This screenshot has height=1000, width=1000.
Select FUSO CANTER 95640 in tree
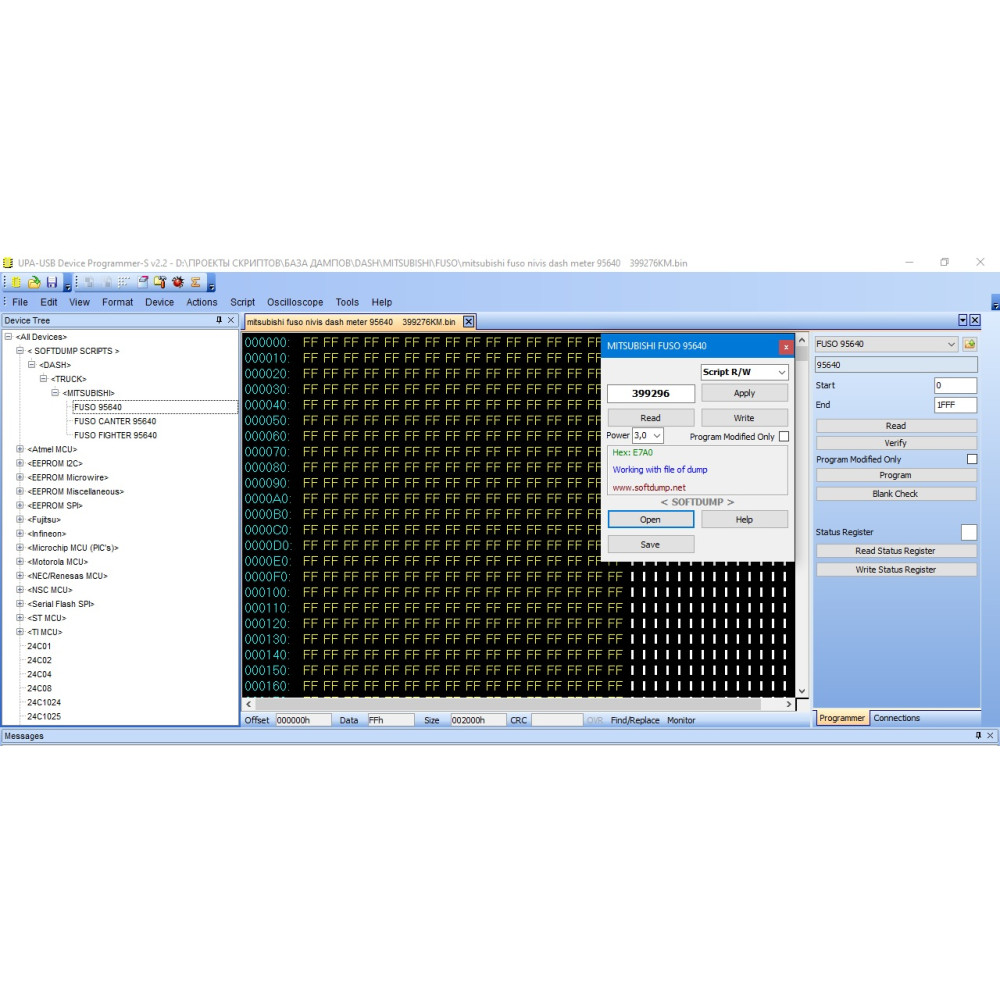[x=115, y=421]
